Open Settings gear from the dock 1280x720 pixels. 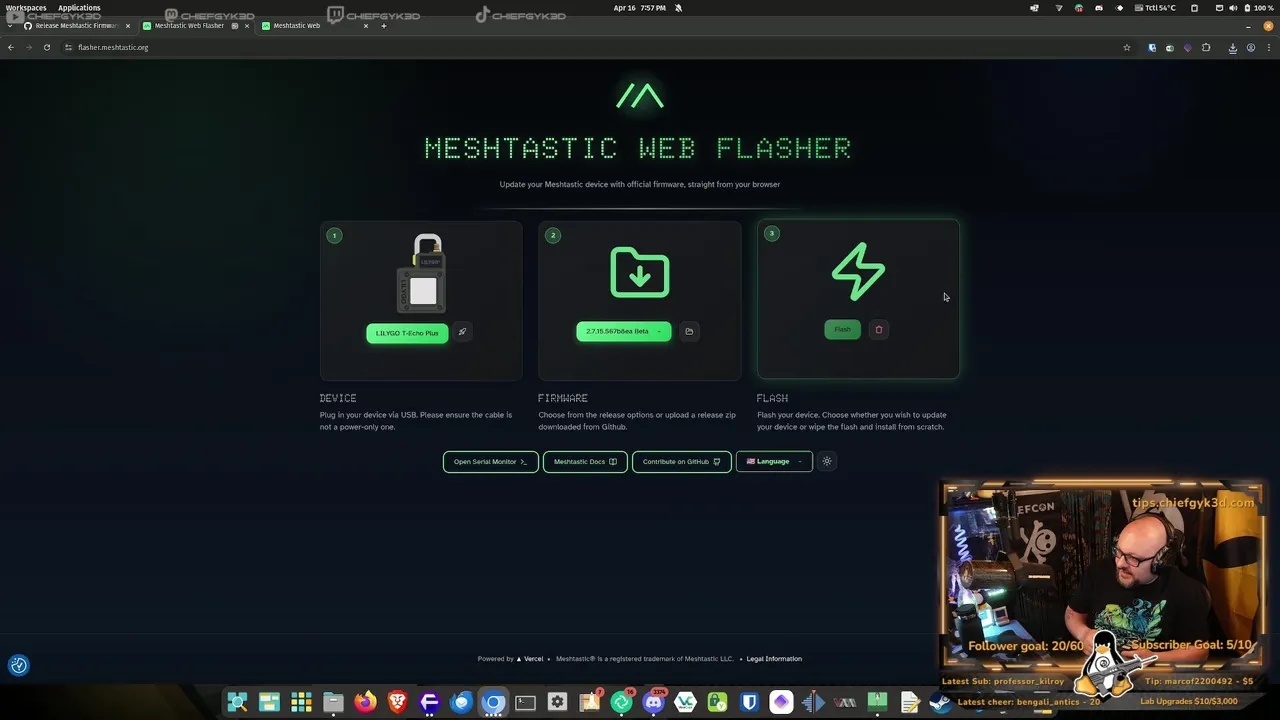557,703
